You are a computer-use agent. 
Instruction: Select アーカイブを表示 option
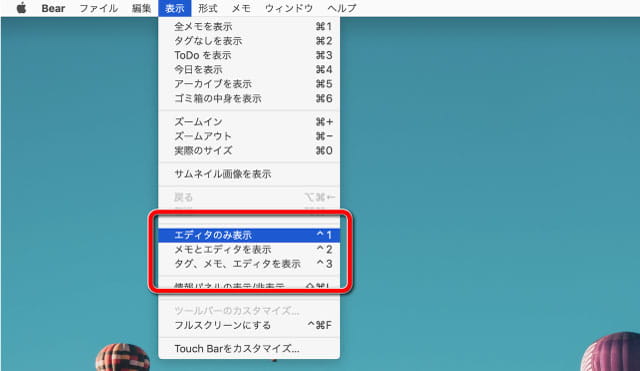pos(249,84)
